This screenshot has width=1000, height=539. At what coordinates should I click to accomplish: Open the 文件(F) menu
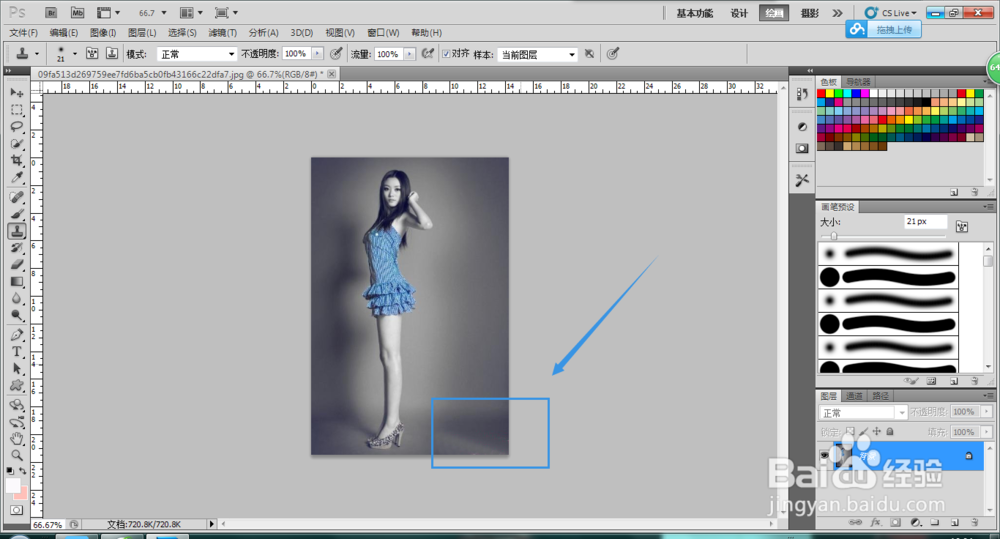click(24, 33)
